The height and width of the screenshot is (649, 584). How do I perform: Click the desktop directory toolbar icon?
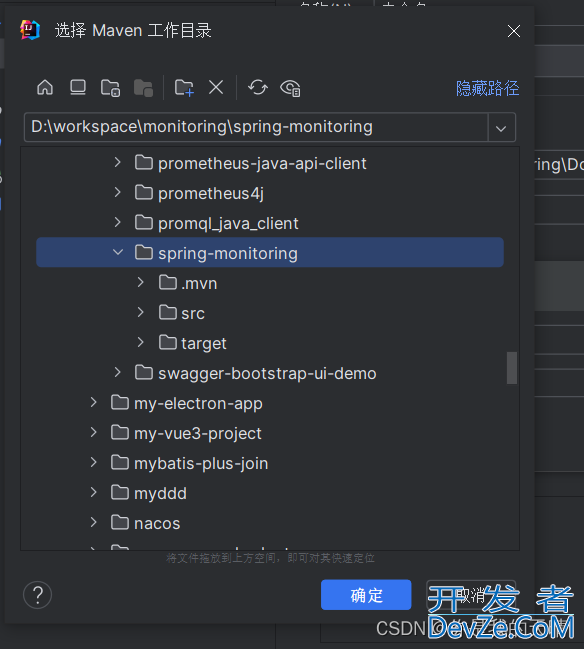click(78, 88)
